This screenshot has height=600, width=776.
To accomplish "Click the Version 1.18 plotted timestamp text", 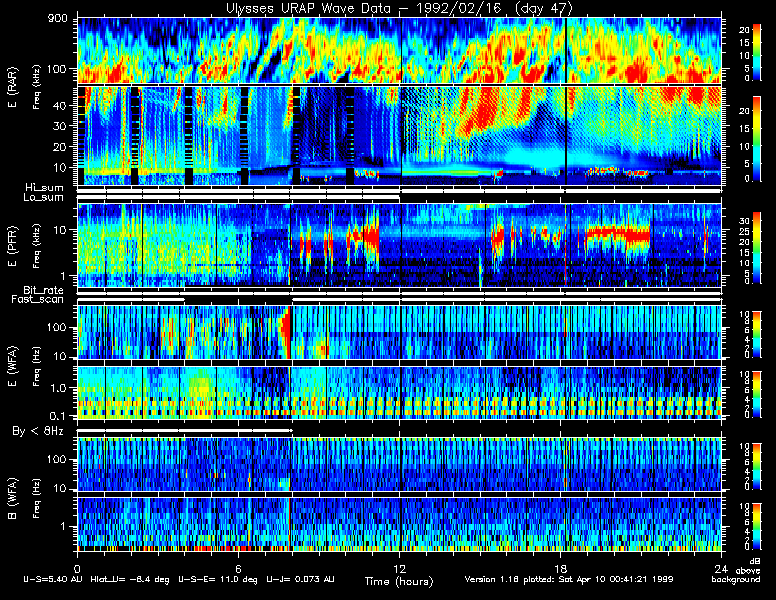I will (x=569, y=579).
